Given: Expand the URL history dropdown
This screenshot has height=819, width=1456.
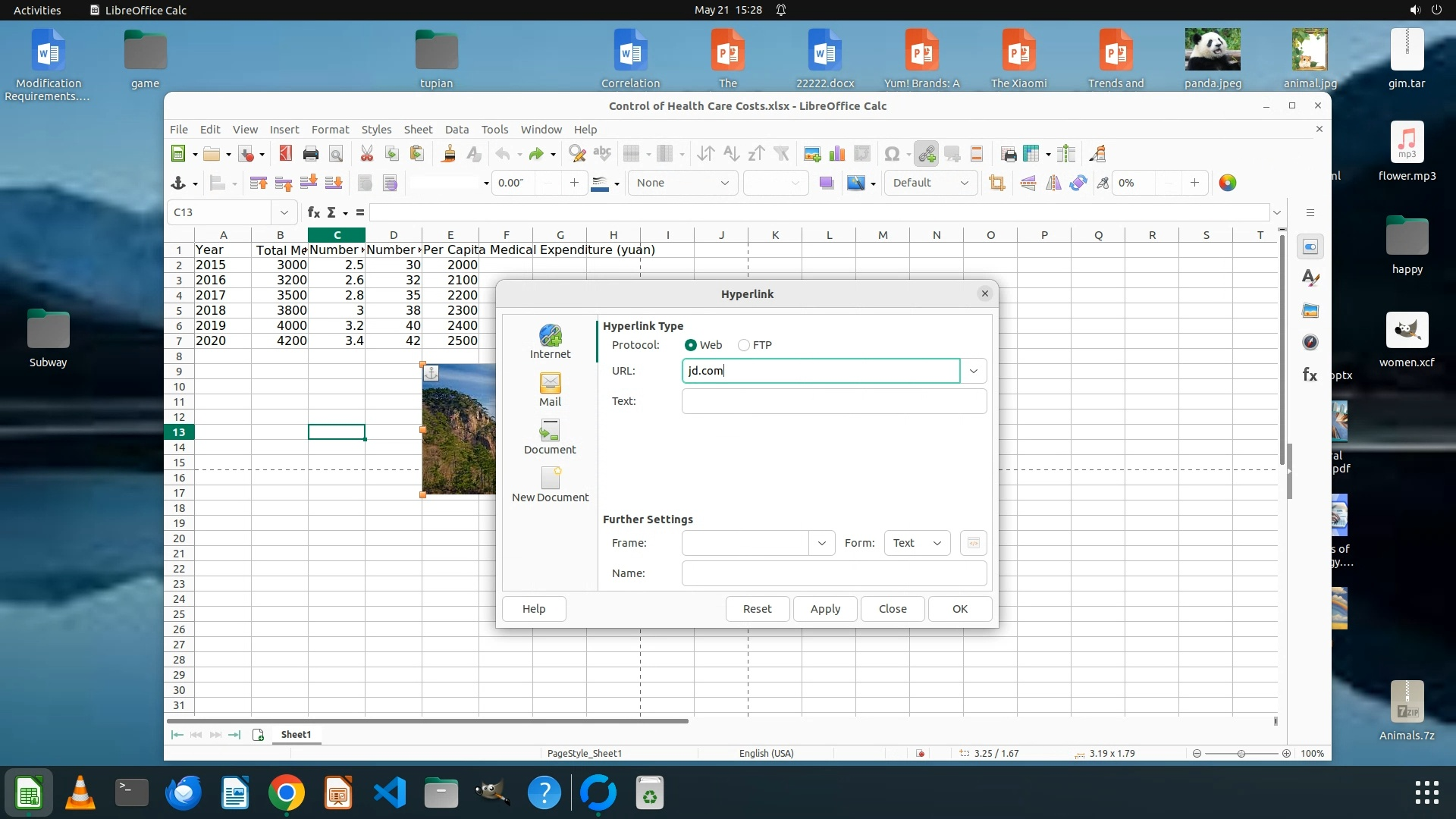Looking at the screenshot, I should (x=973, y=371).
